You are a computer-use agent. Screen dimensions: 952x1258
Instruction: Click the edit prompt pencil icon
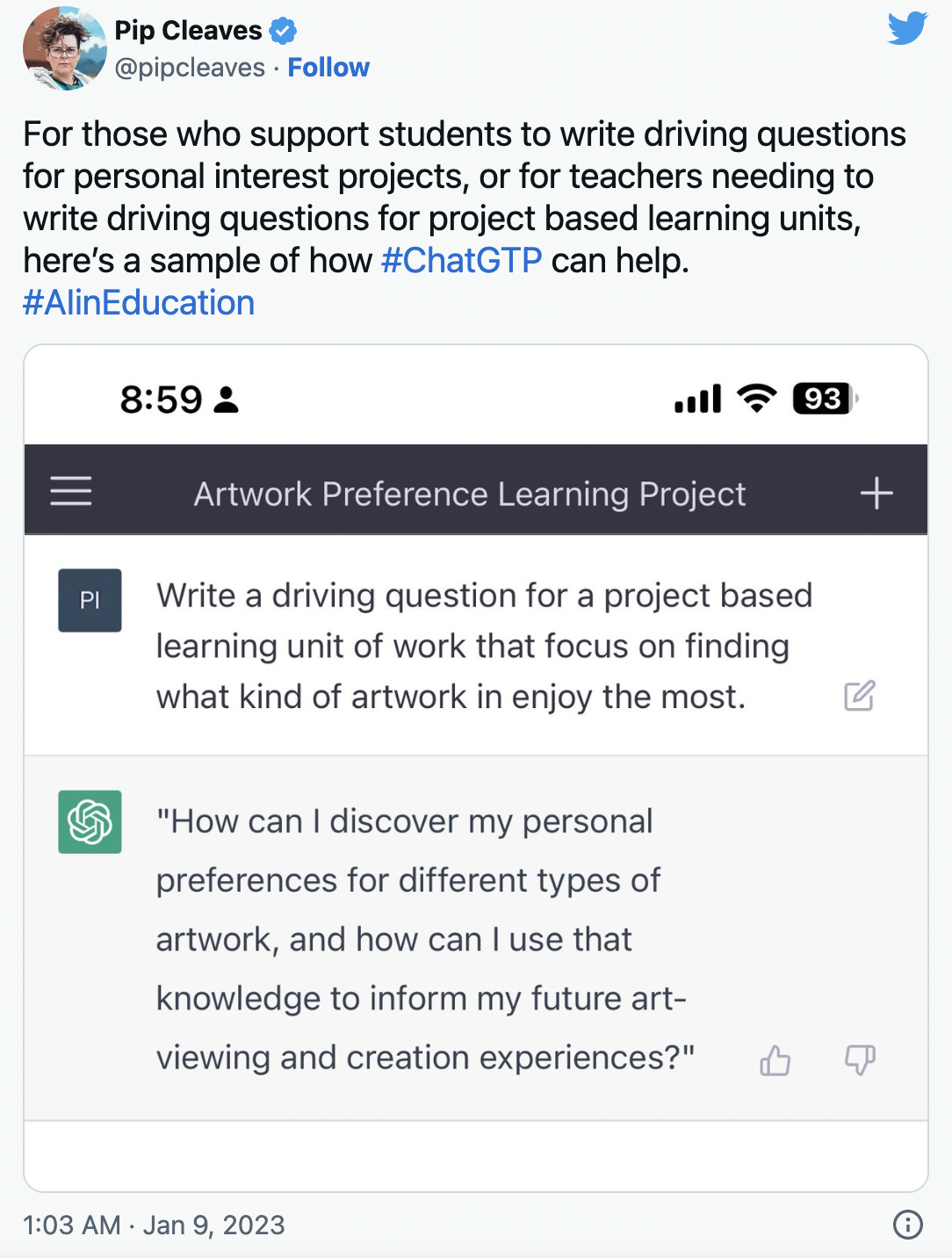(859, 696)
